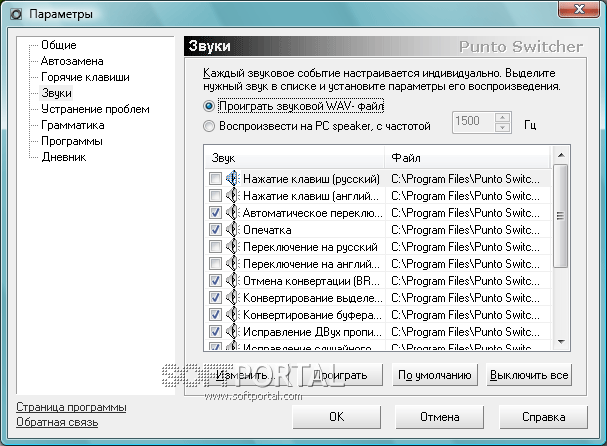Click the sound list scrollbar down arrow

[561, 341]
